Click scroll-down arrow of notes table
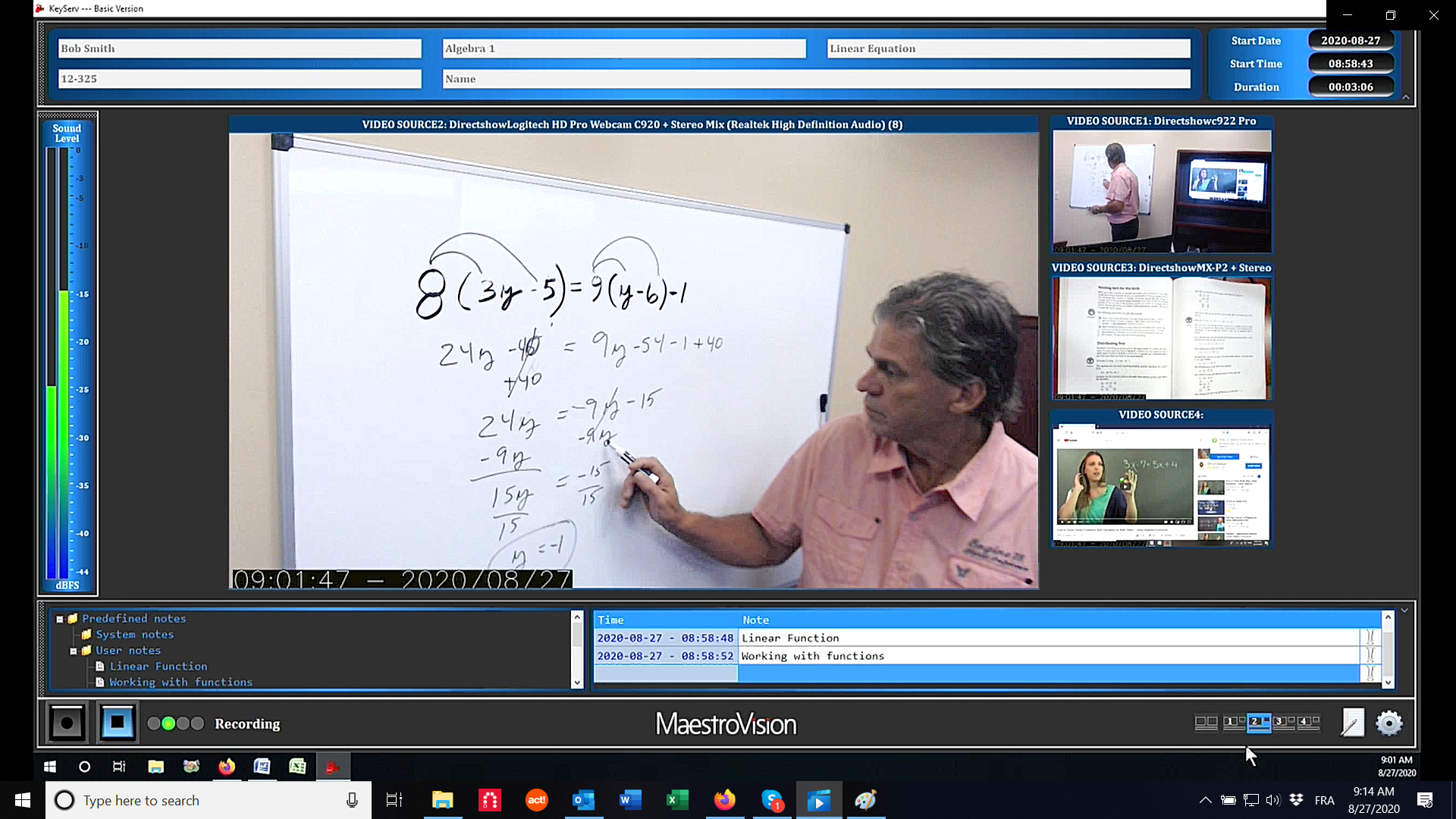The width and height of the screenshot is (1456, 819). [x=1388, y=682]
